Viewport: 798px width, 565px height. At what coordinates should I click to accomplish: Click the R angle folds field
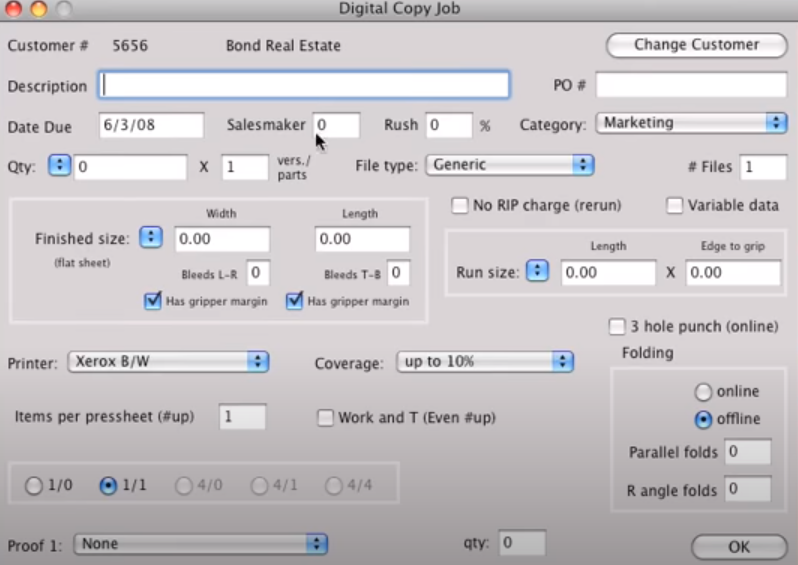pyautogui.click(x=747, y=489)
